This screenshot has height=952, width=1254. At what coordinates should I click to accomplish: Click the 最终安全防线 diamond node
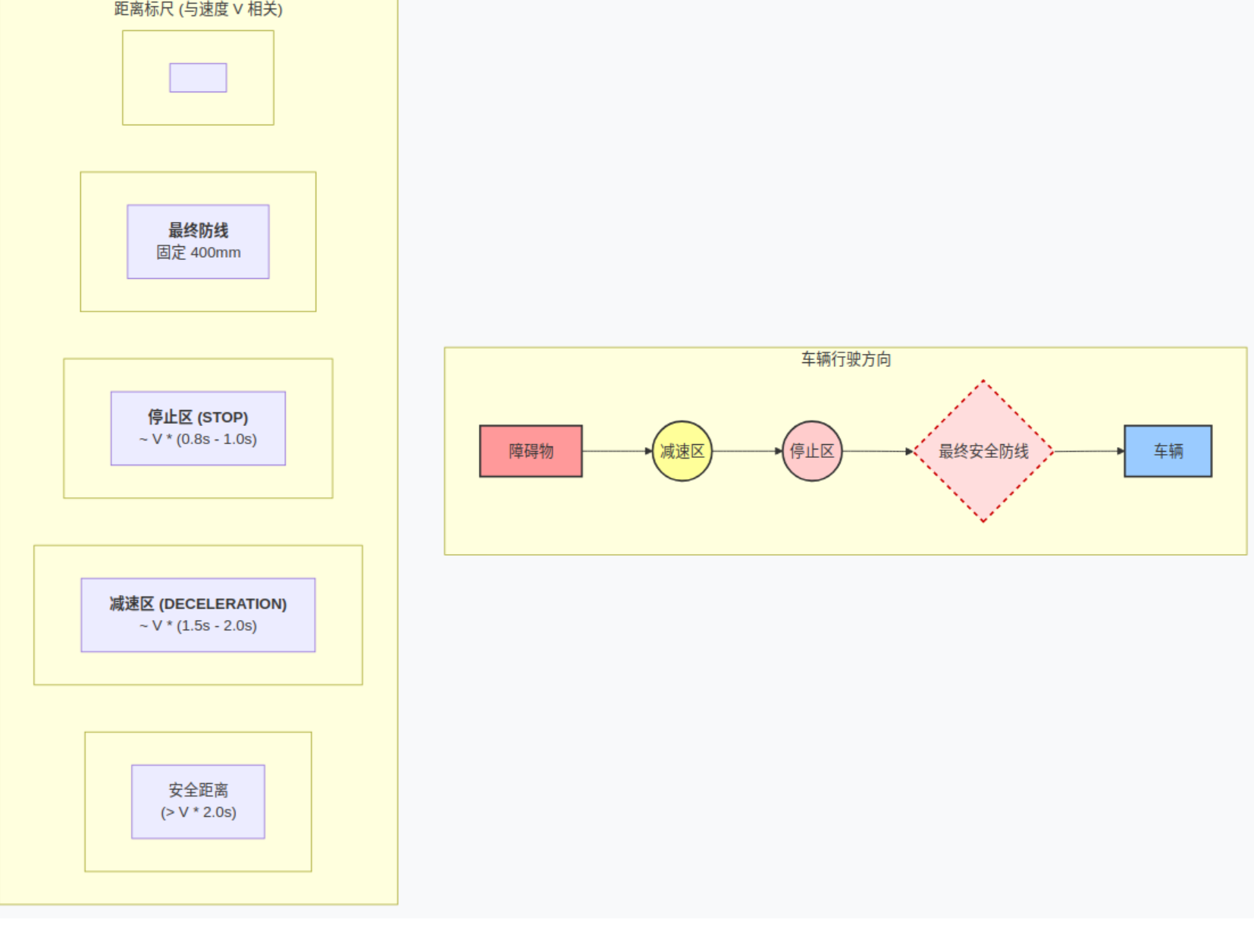(983, 451)
